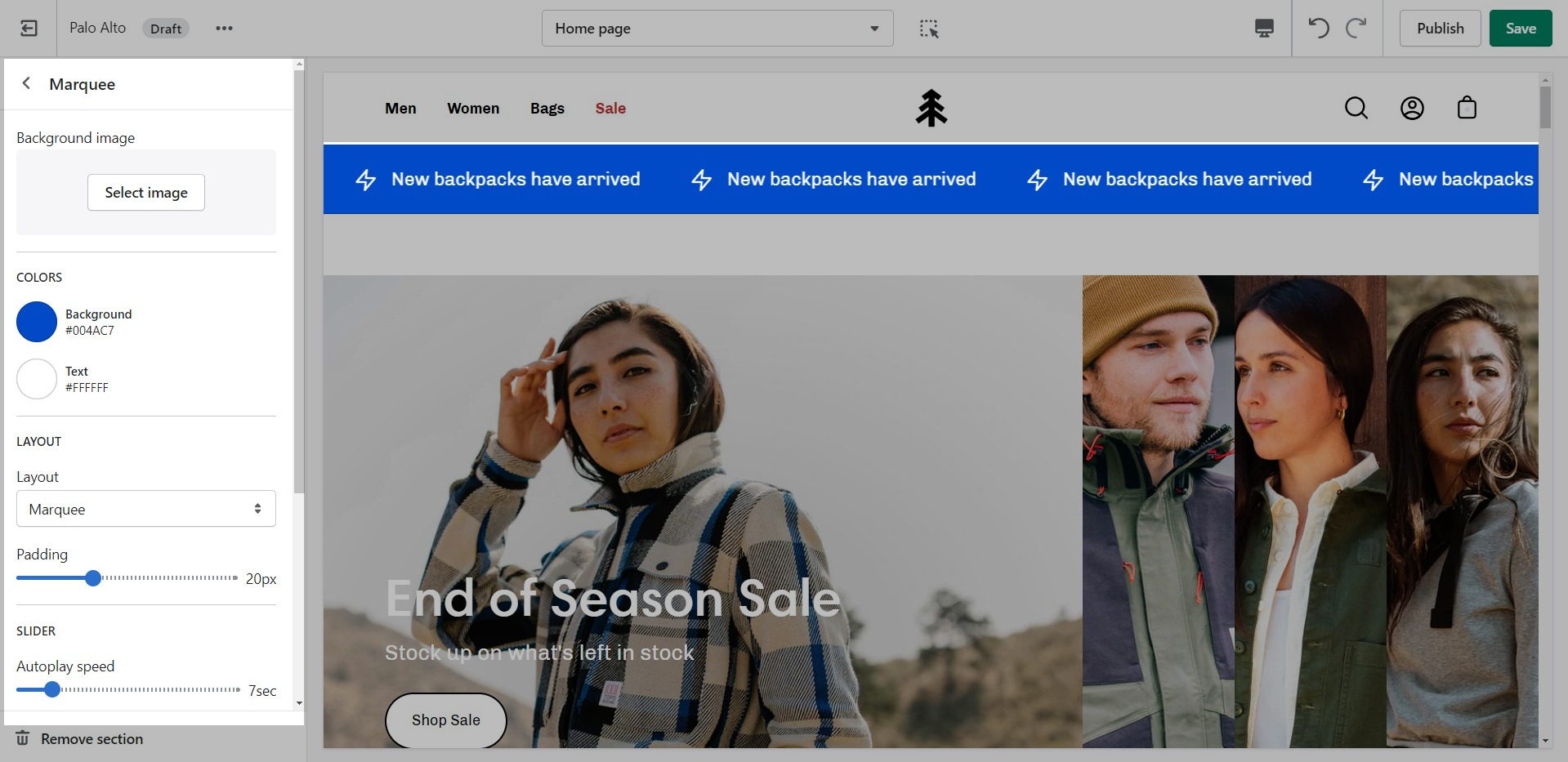1568x762 pixels.
Task: Click the tree logo in store header
Action: [x=931, y=108]
